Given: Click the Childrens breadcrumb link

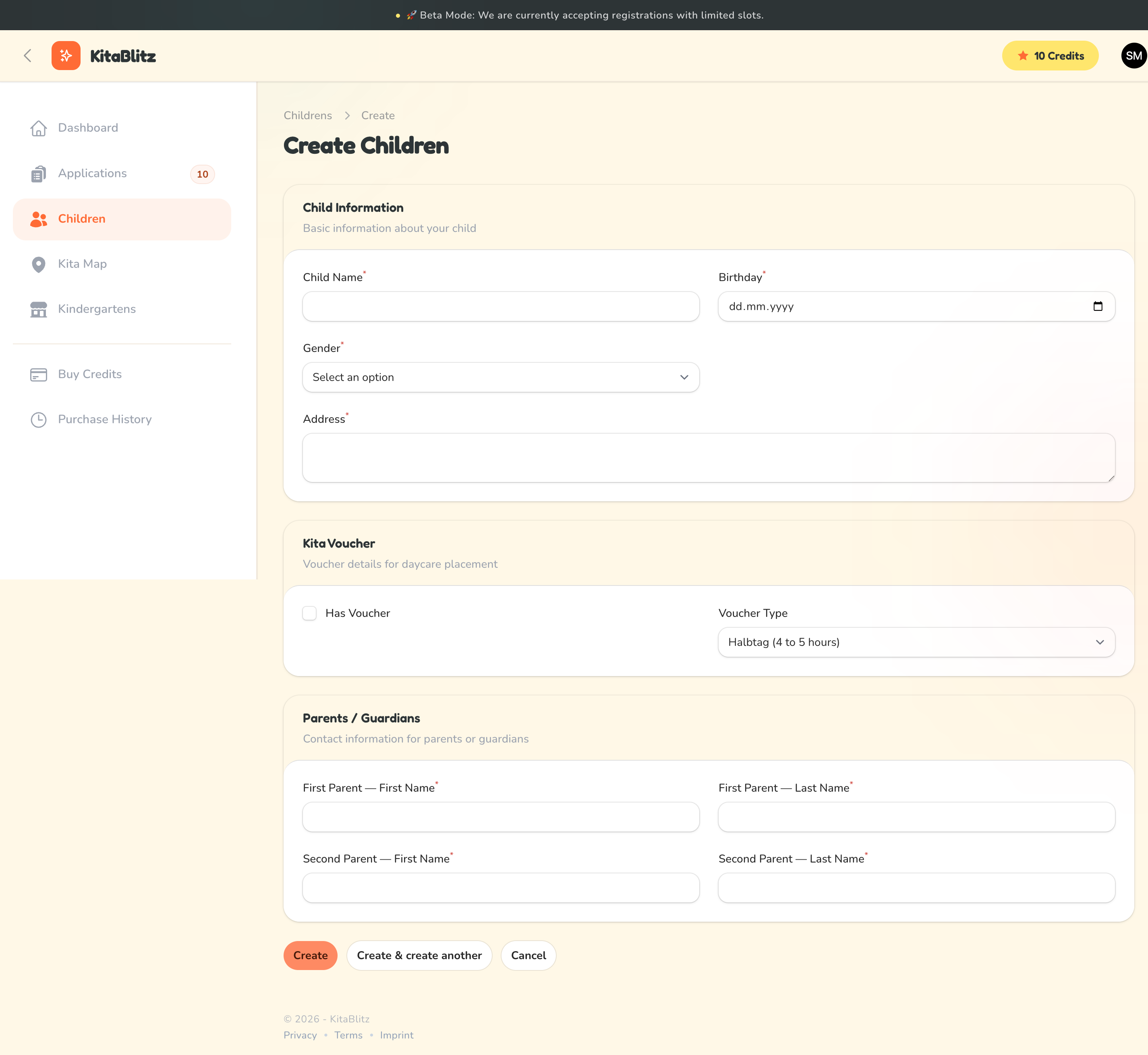Looking at the screenshot, I should pos(307,115).
